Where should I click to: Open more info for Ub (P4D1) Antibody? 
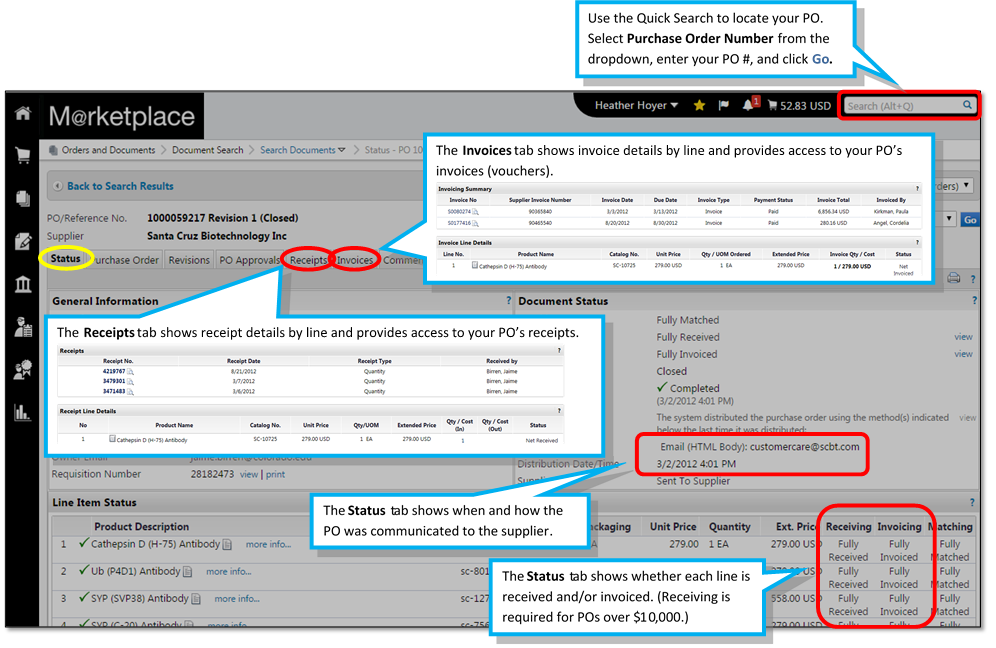[x=229, y=572]
